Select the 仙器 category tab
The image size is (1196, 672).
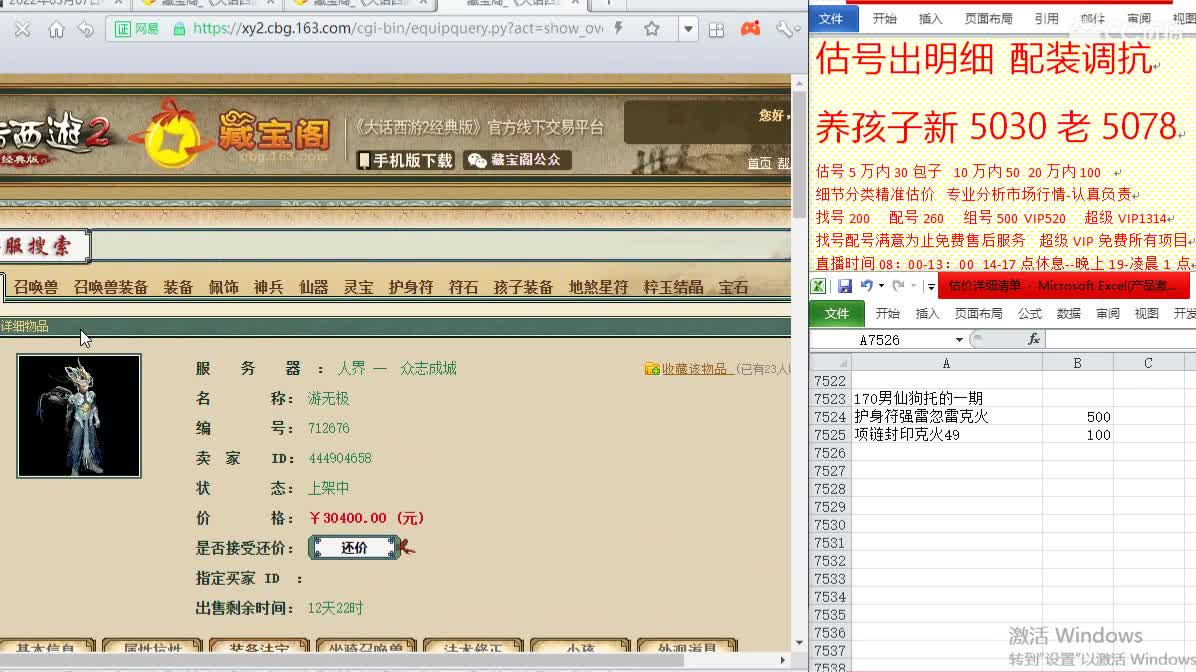click(x=313, y=288)
